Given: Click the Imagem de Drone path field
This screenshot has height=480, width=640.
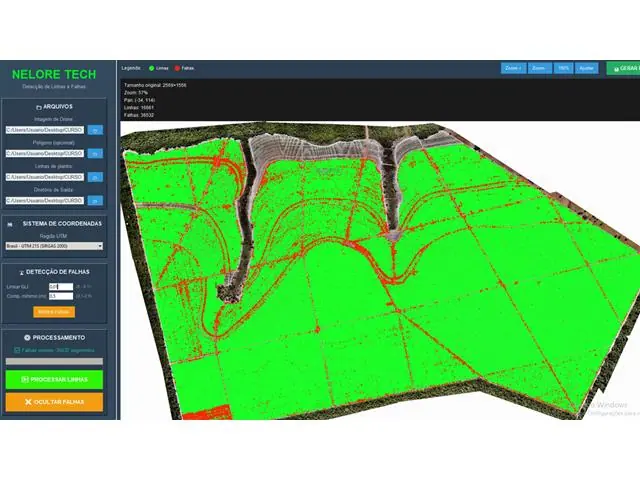Looking at the screenshot, I should tap(44, 129).
